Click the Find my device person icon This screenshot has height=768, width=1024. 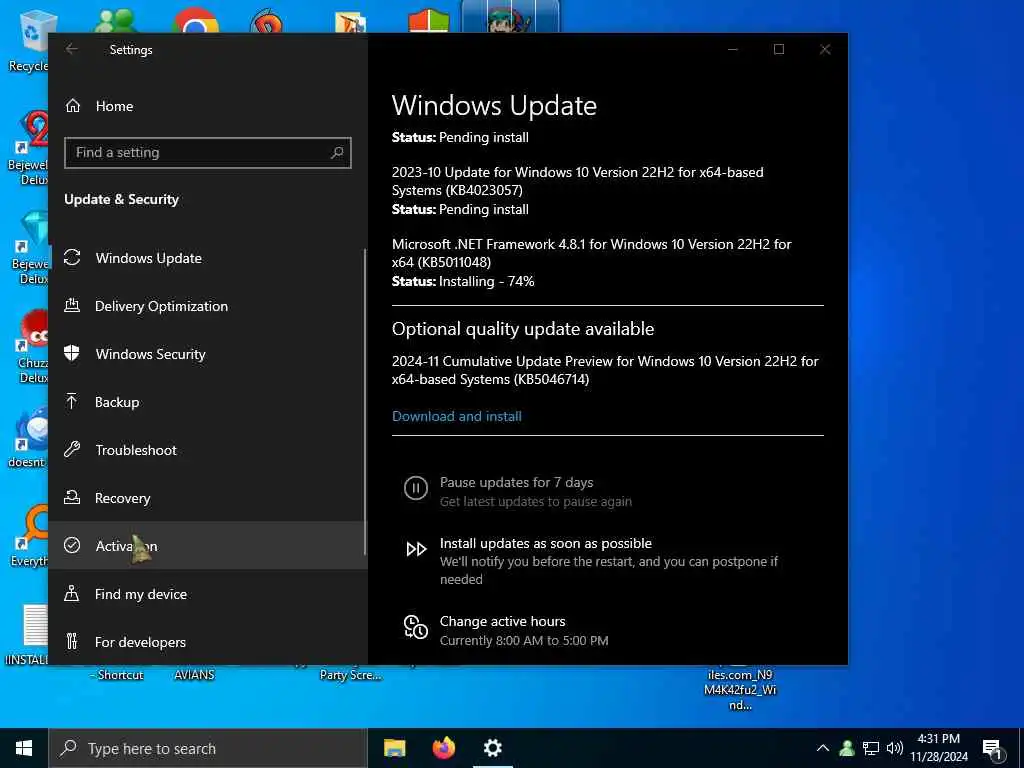pos(72,593)
